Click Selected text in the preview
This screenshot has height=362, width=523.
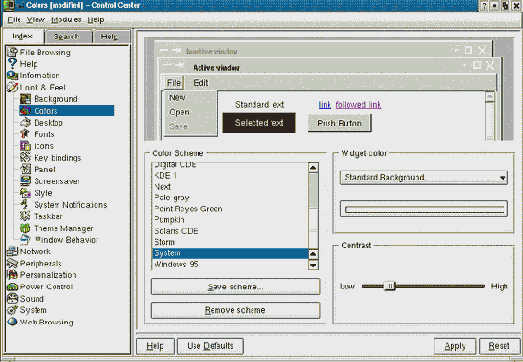click(x=259, y=123)
